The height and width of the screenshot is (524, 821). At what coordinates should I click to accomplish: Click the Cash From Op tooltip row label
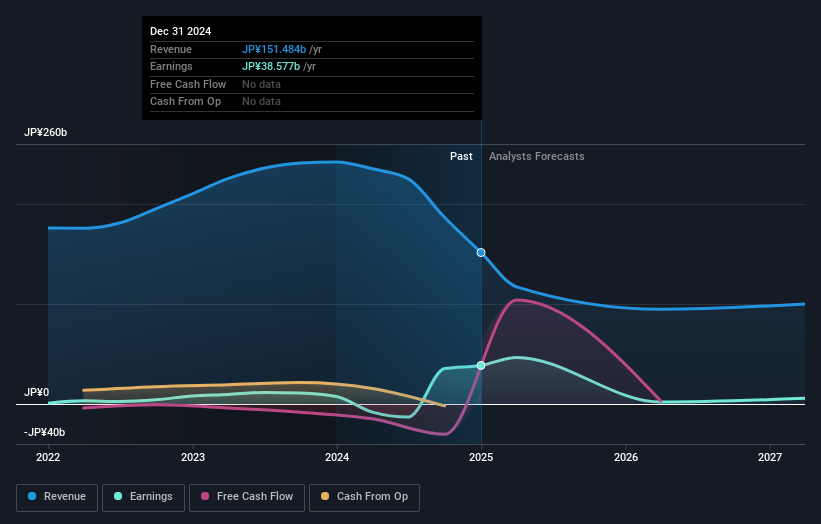(x=185, y=102)
